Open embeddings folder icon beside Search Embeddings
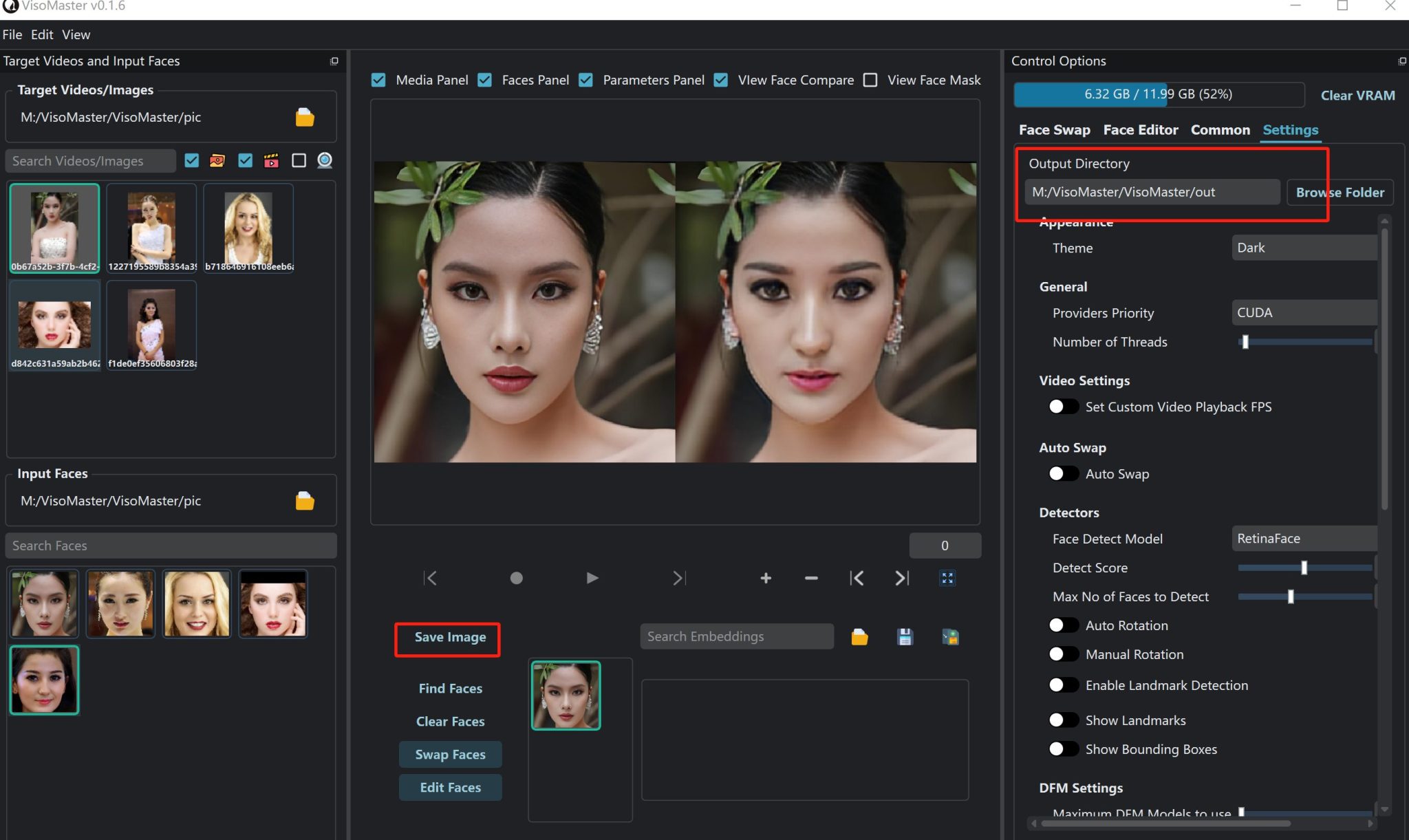1409x840 pixels. click(x=859, y=637)
